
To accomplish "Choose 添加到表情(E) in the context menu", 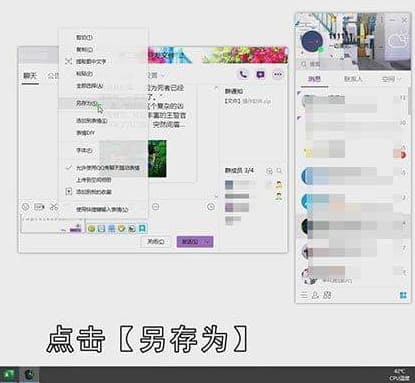I will (x=103, y=121).
